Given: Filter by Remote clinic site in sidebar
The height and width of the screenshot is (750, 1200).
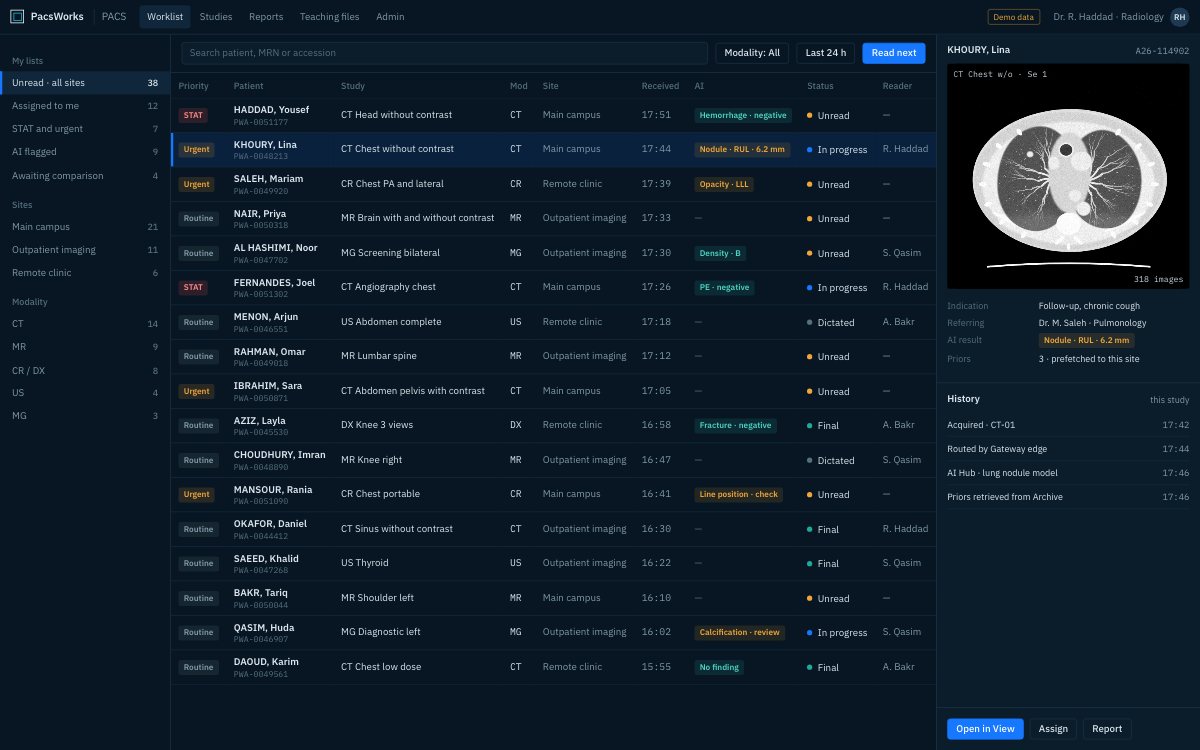Looking at the screenshot, I should click(85, 273).
